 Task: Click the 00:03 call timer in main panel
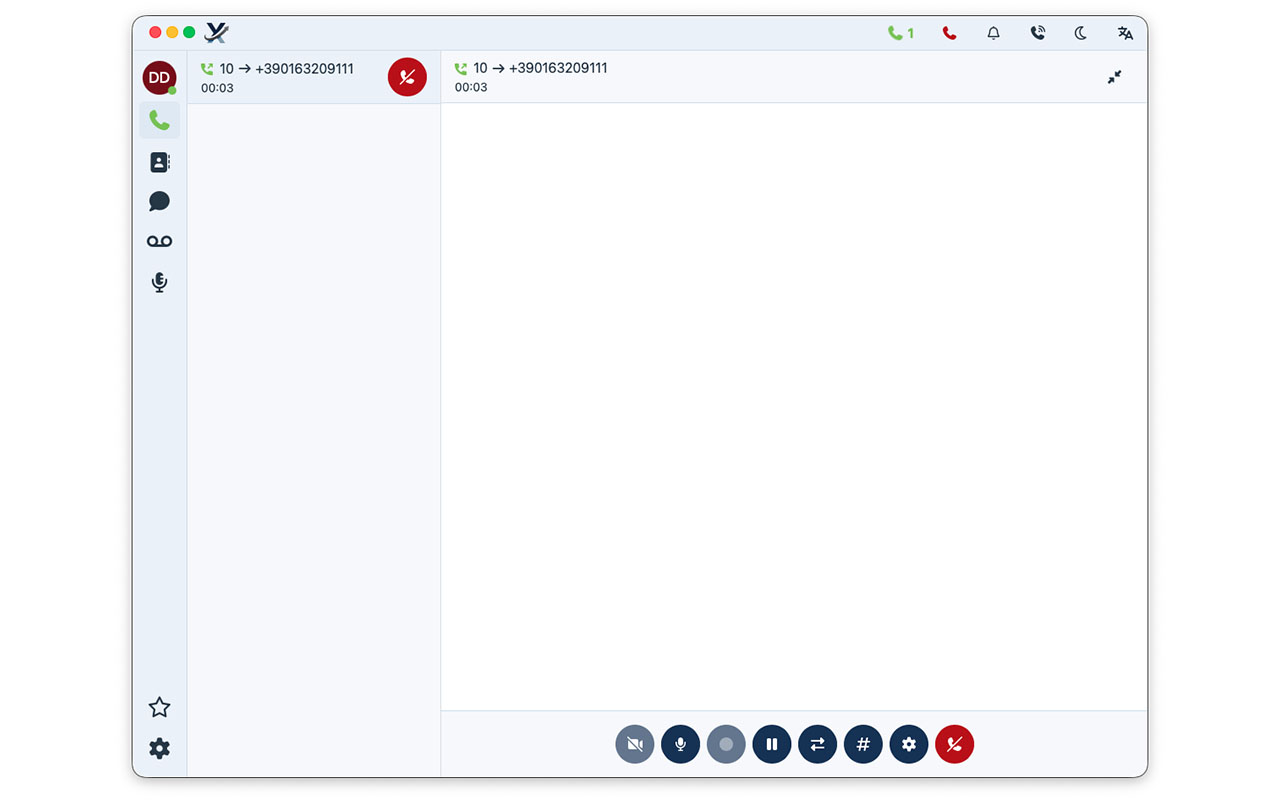pyautogui.click(x=471, y=87)
